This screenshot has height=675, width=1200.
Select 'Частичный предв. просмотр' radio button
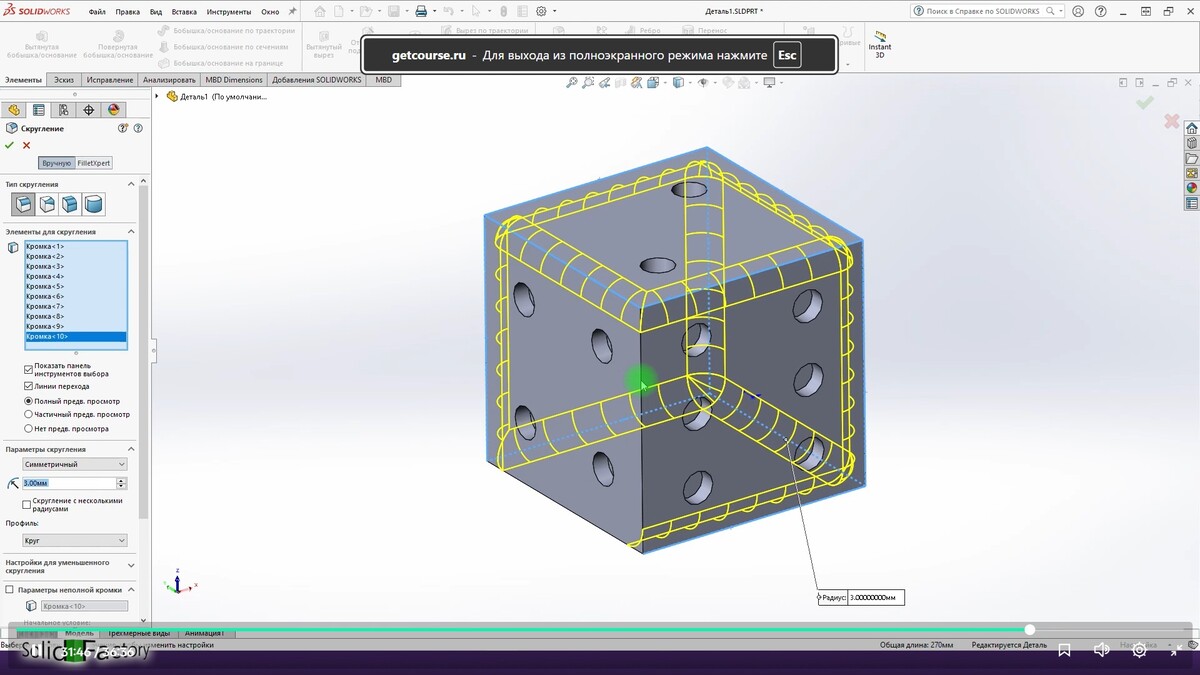28,414
